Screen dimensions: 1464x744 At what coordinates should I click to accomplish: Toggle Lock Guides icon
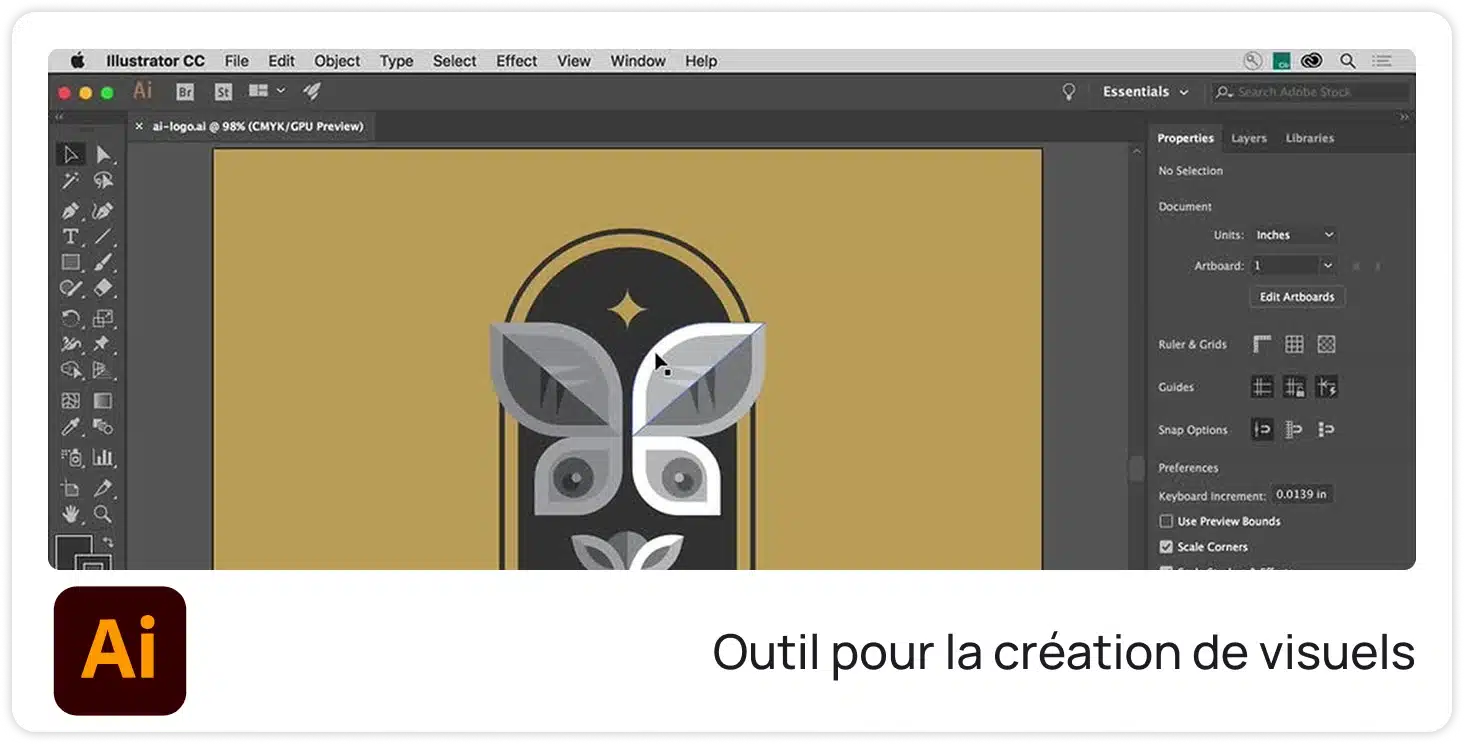[1295, 387]
